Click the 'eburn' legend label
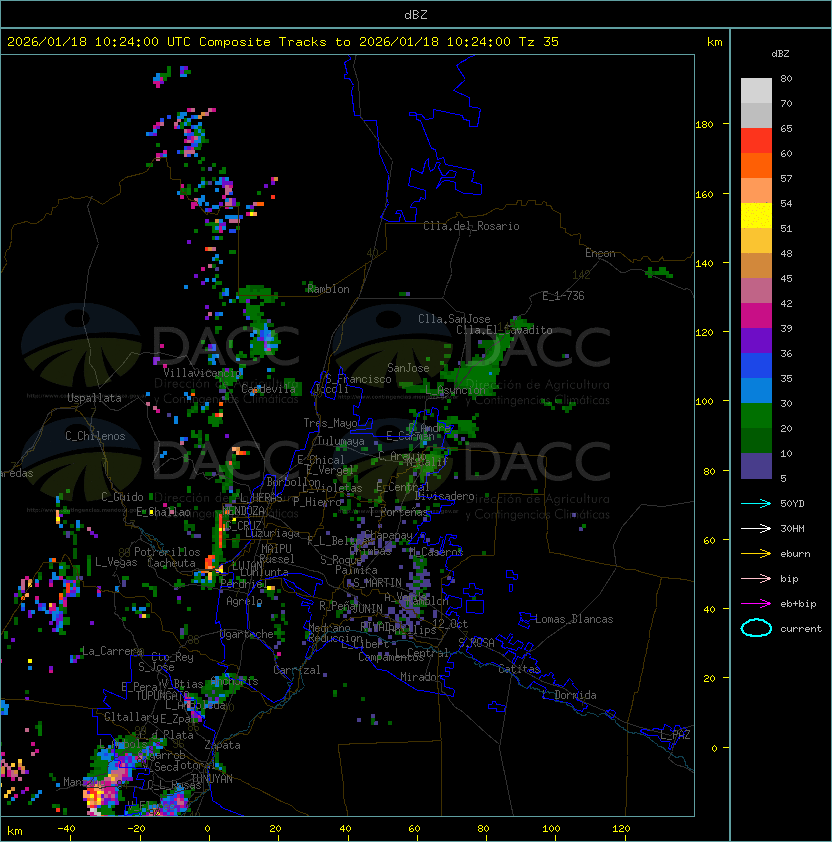The height and width of the screenshot is (842, 832). tap(795, 554)
